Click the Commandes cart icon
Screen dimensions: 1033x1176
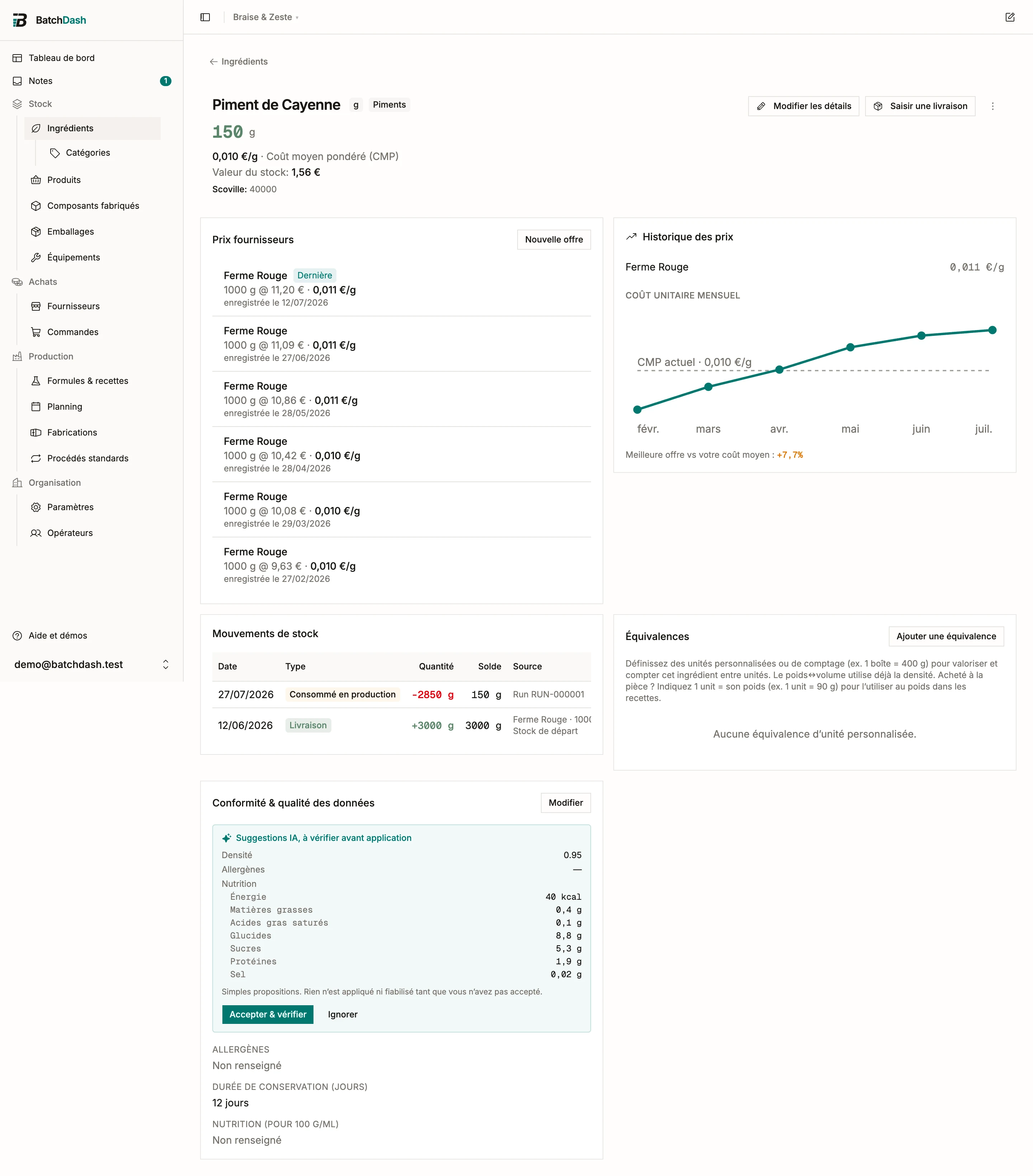click(36, 333)
